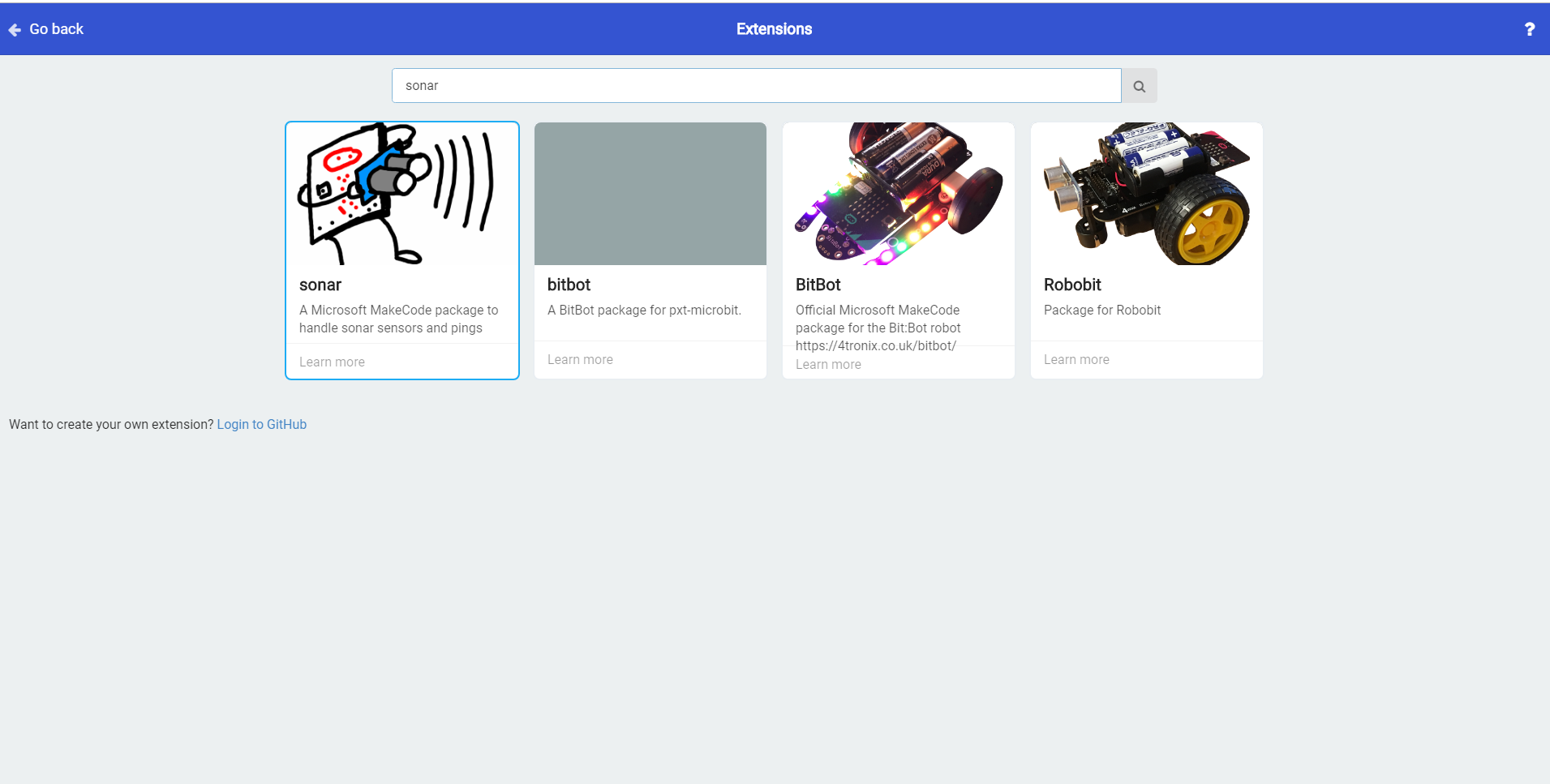Click the search magnifier button
Image resolution: width=1550 pixels, height=784 pixels.
tap(1139, 86)
